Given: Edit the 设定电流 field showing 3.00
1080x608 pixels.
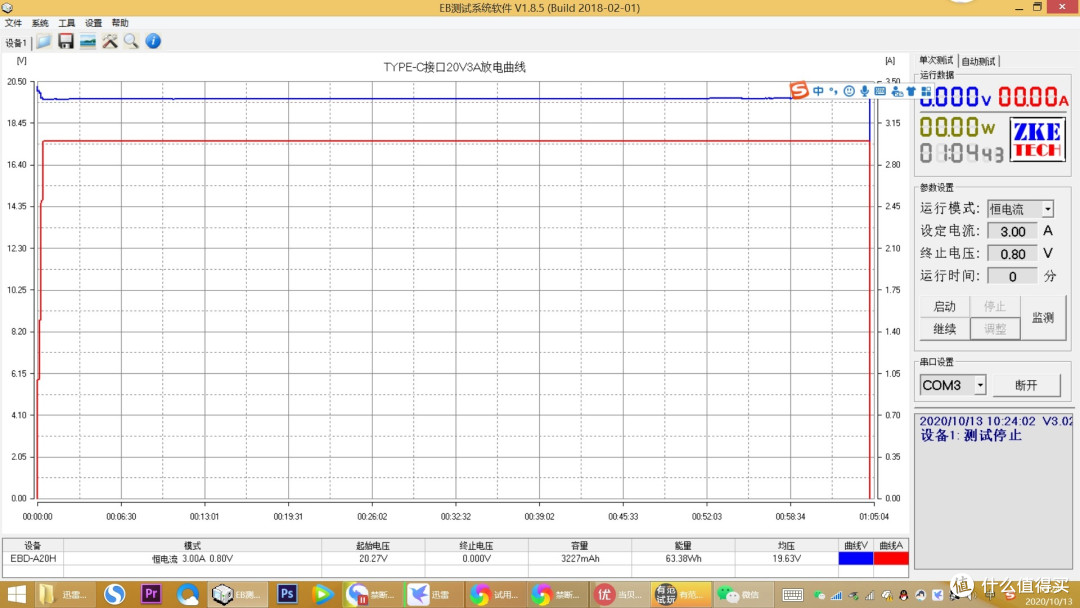Looking at the screenshot, I should pos(1012,231).
